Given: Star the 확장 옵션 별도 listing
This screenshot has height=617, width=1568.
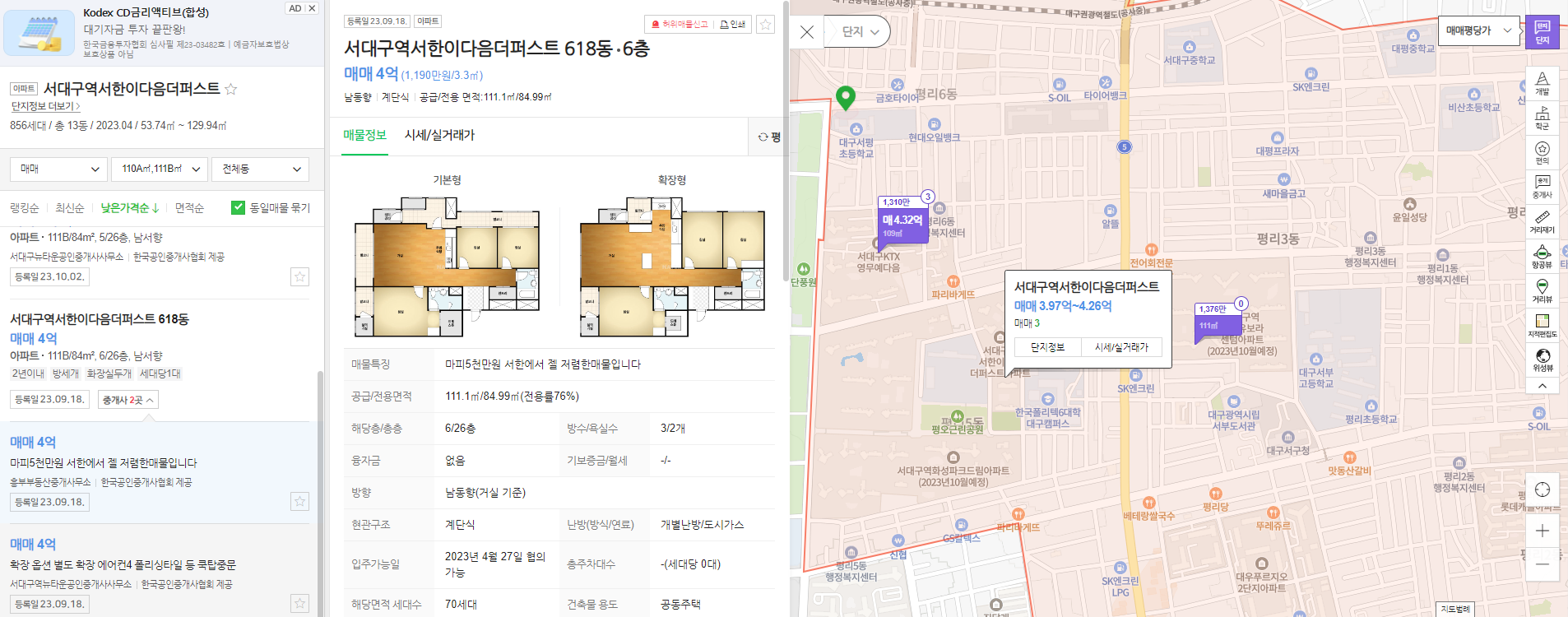Looking at the screenshot, I should pos(299,603).
